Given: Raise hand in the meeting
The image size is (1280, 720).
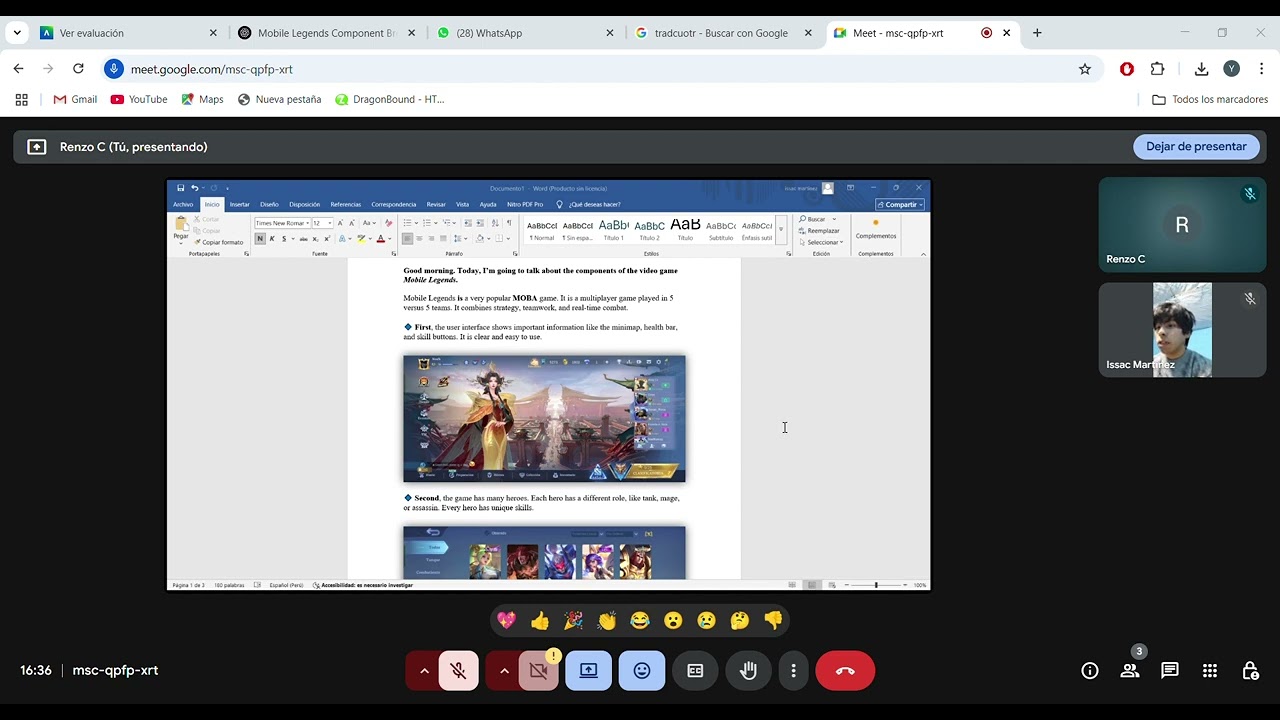Looking at the screenshot, I should [x=748, y=671].
